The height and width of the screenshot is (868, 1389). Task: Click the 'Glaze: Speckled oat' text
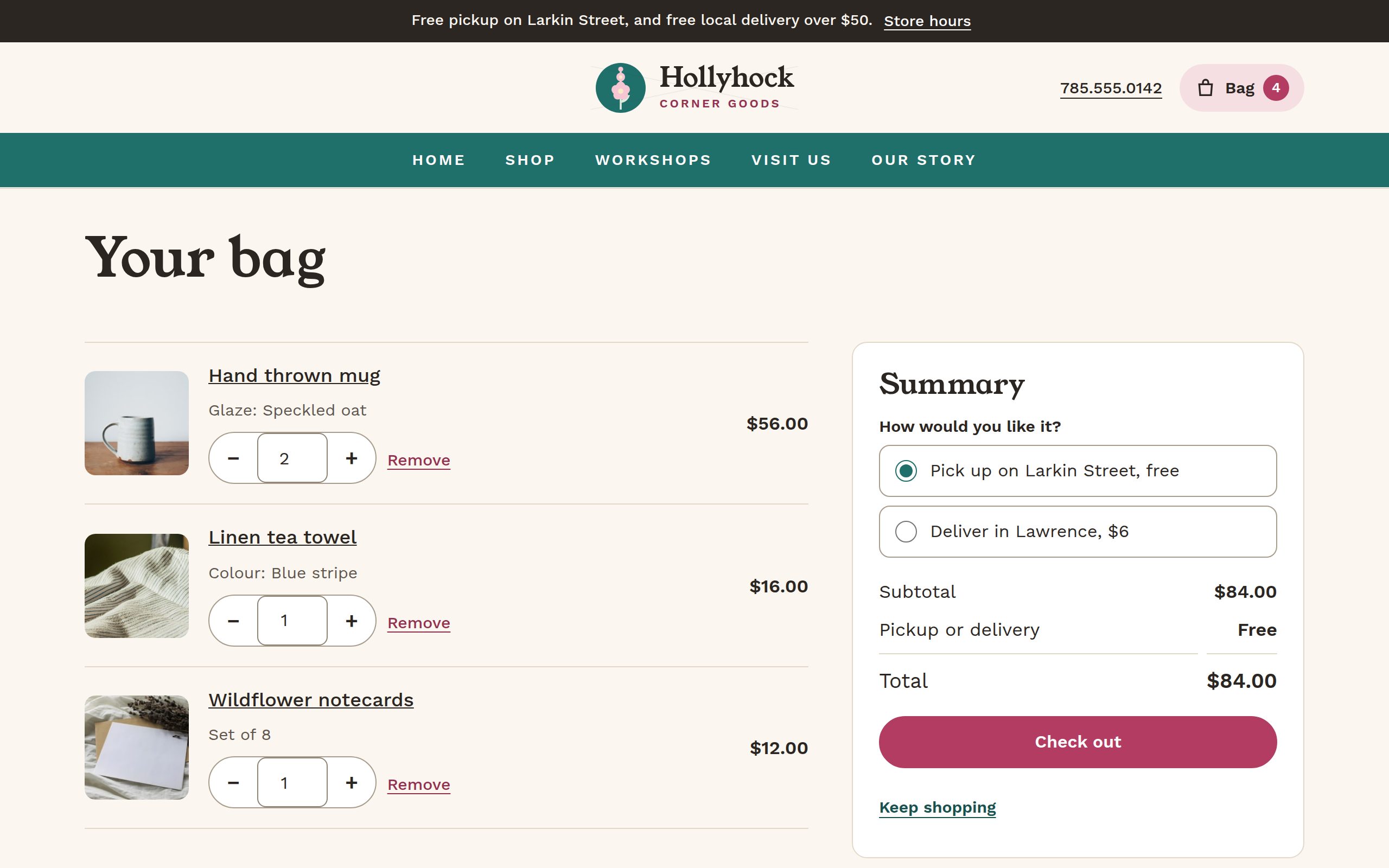(287, 411)
